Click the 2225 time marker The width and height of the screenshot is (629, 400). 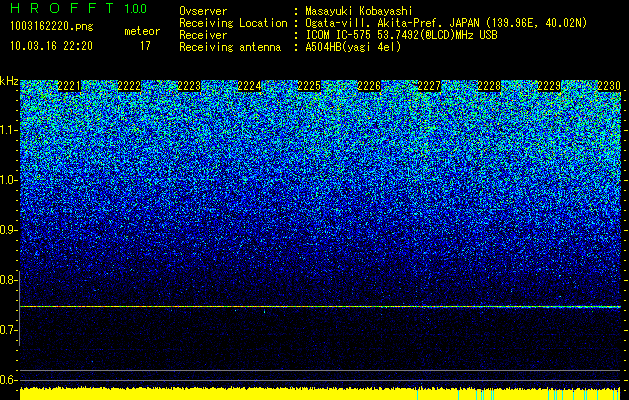[309, 86]
